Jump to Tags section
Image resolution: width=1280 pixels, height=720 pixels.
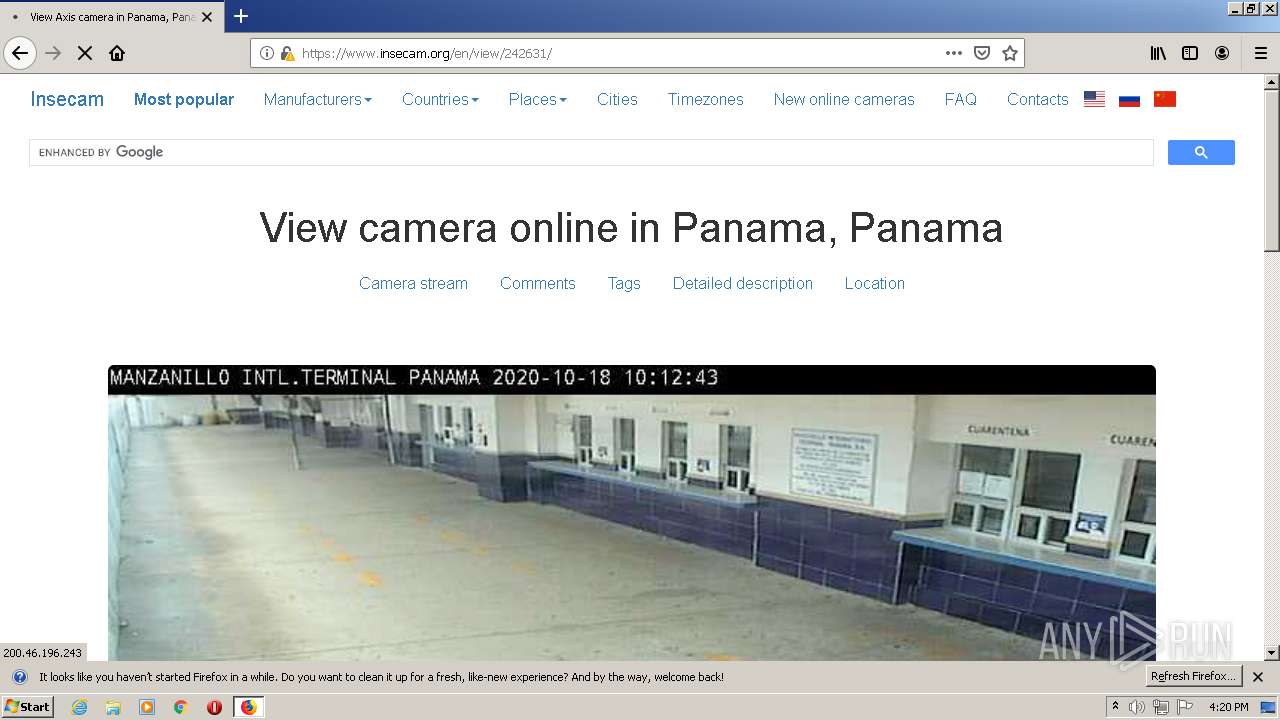point(624,283)
